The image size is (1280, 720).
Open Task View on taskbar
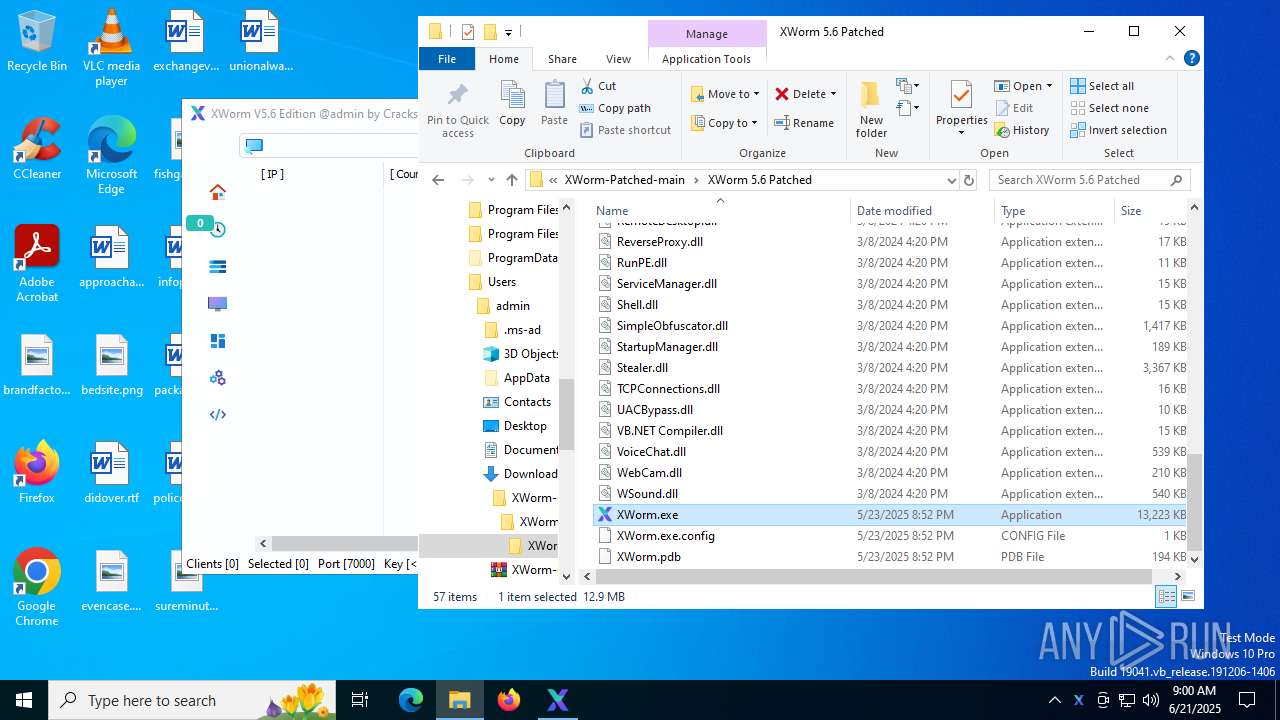click(360, 700)
